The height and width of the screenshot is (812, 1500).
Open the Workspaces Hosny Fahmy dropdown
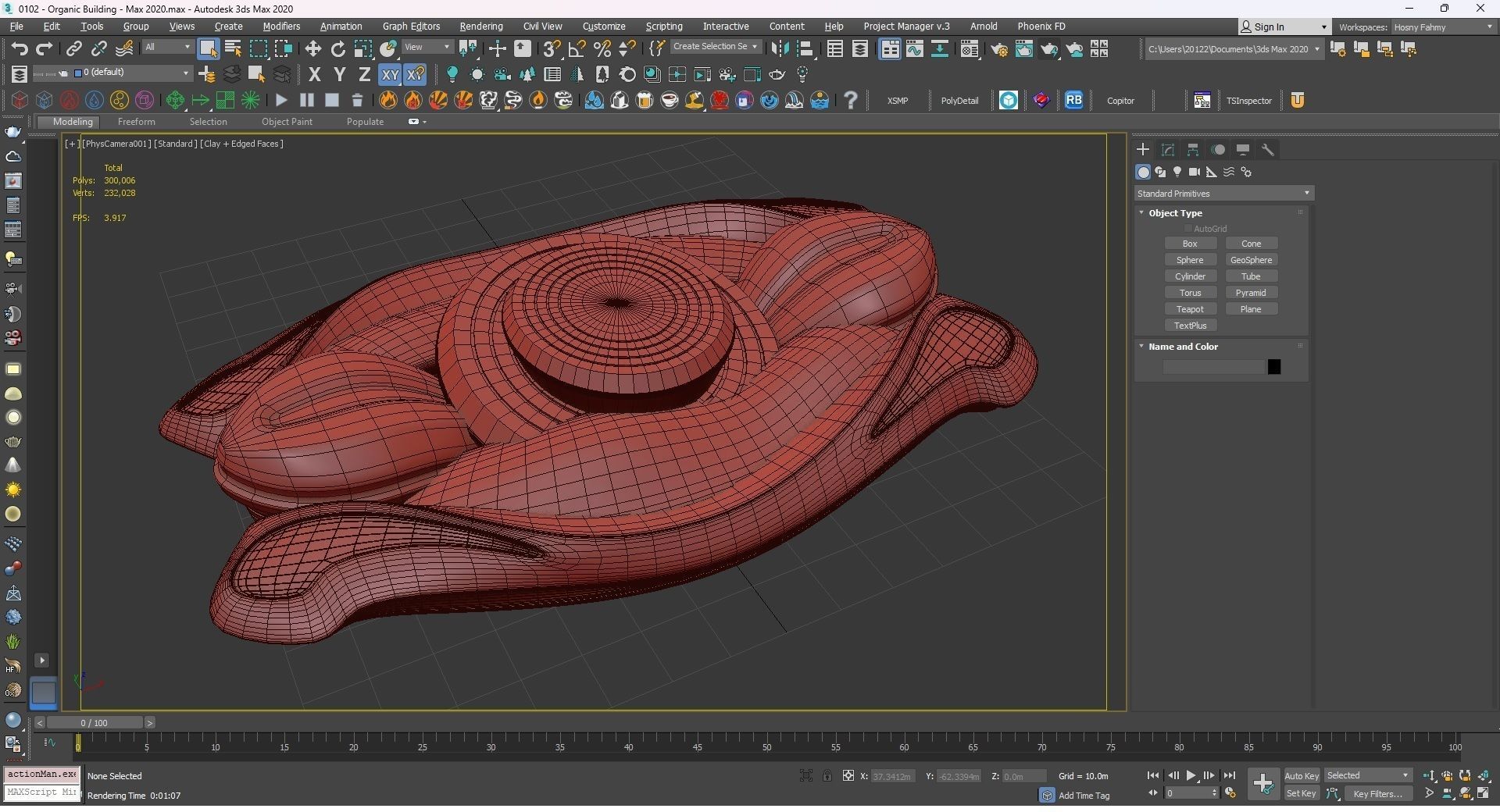(1443, 27)
